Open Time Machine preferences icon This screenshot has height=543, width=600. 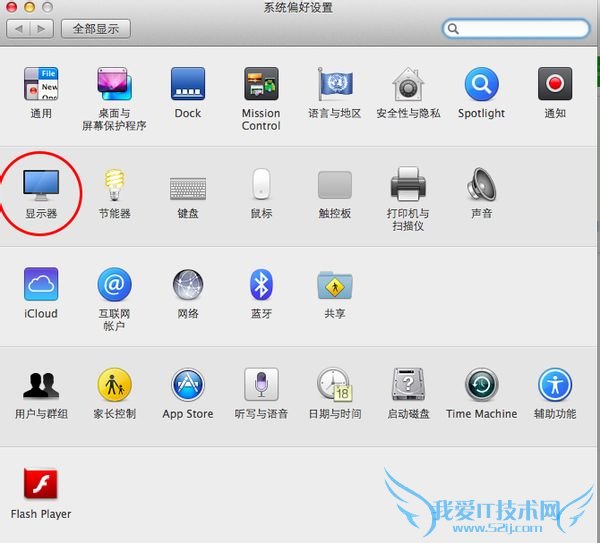pyautogui.click(x=481, y=385)
